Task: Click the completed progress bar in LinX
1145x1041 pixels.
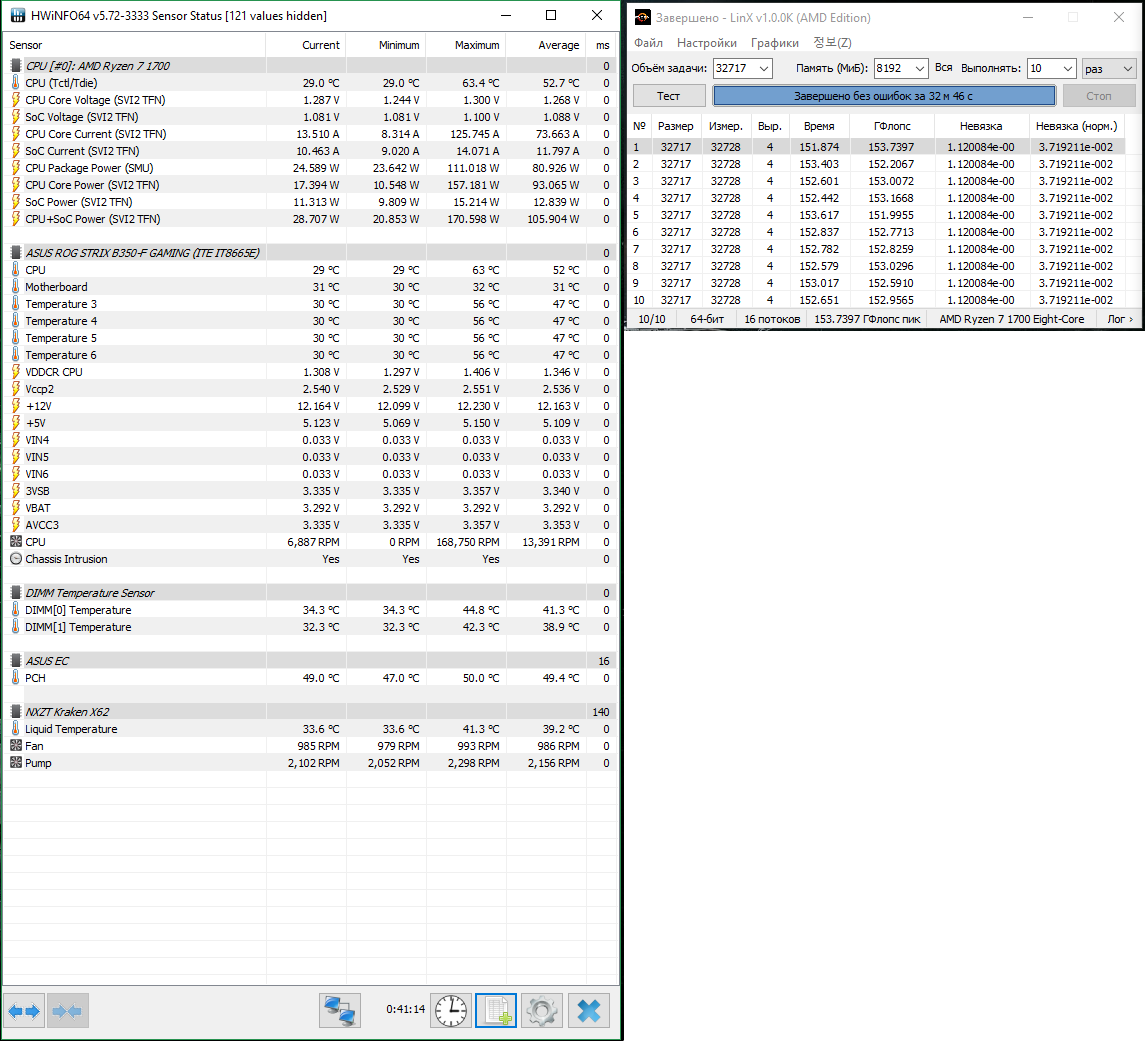Action: (x=884, y=96)
